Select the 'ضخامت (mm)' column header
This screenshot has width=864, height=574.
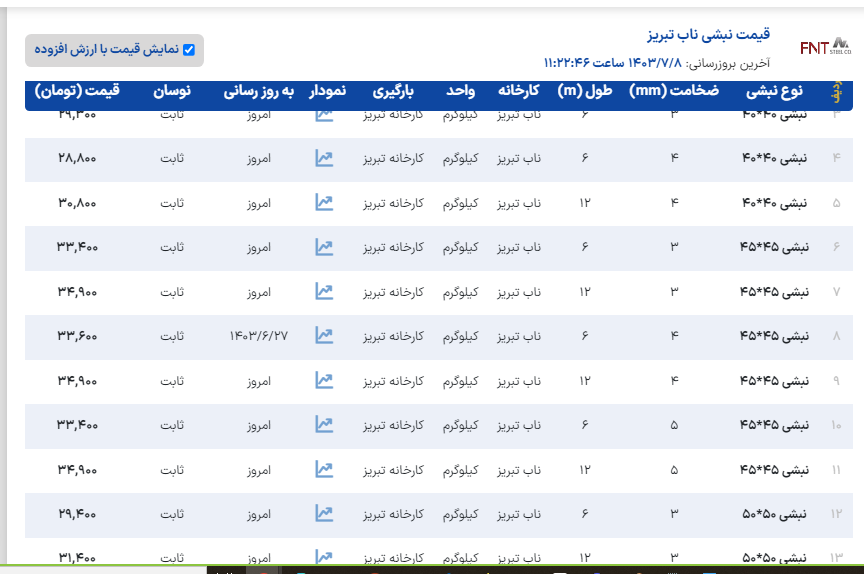coord(667,91)
